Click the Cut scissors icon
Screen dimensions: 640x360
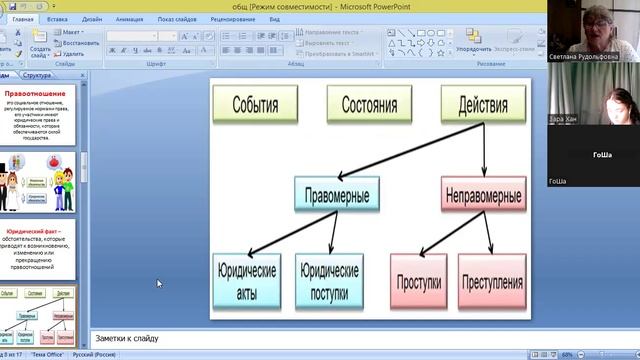(x=18, y=33)
